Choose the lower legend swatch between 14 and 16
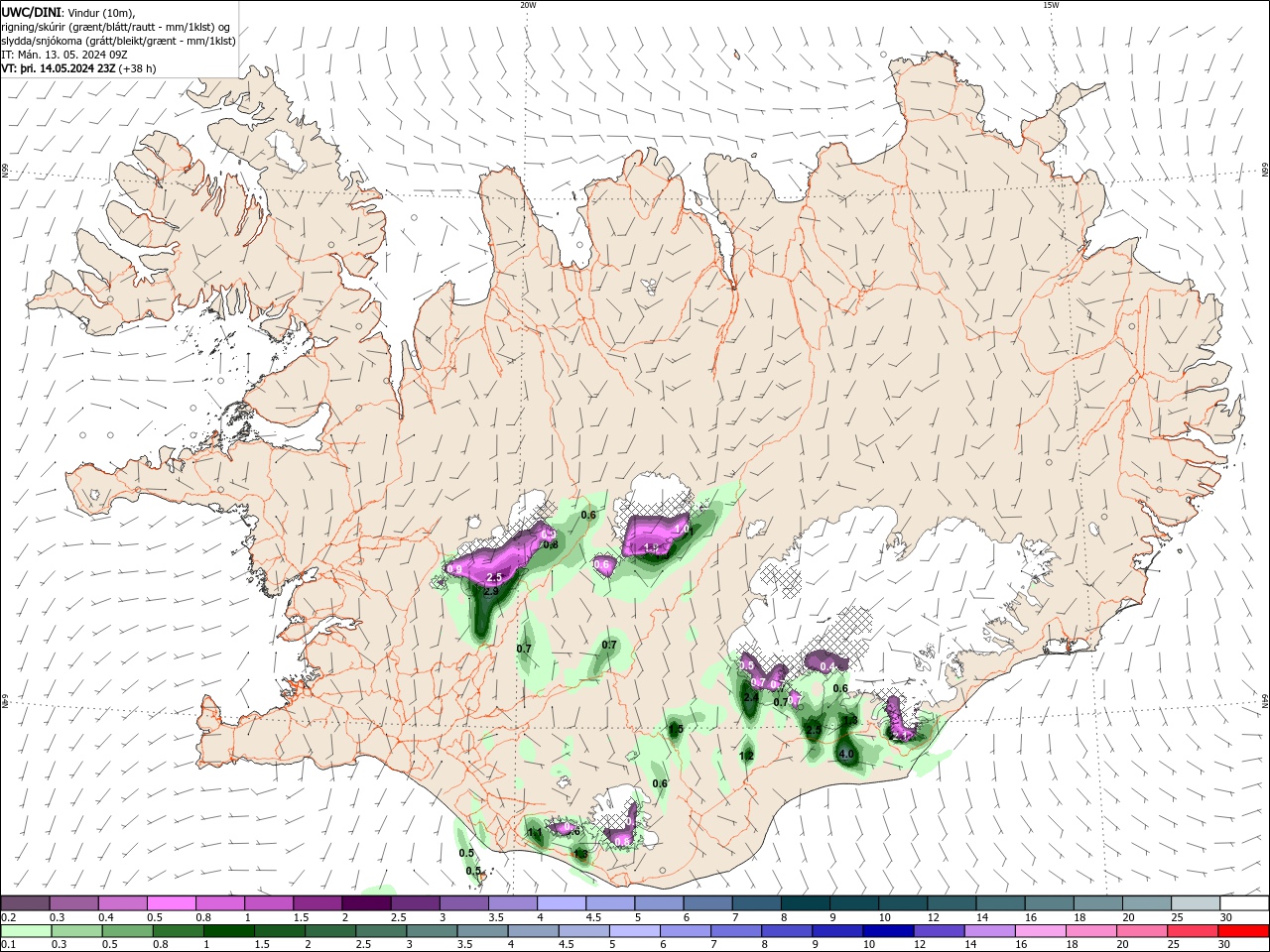The height and width of the screenshot is (952, 1270). [x=989, y=931]
